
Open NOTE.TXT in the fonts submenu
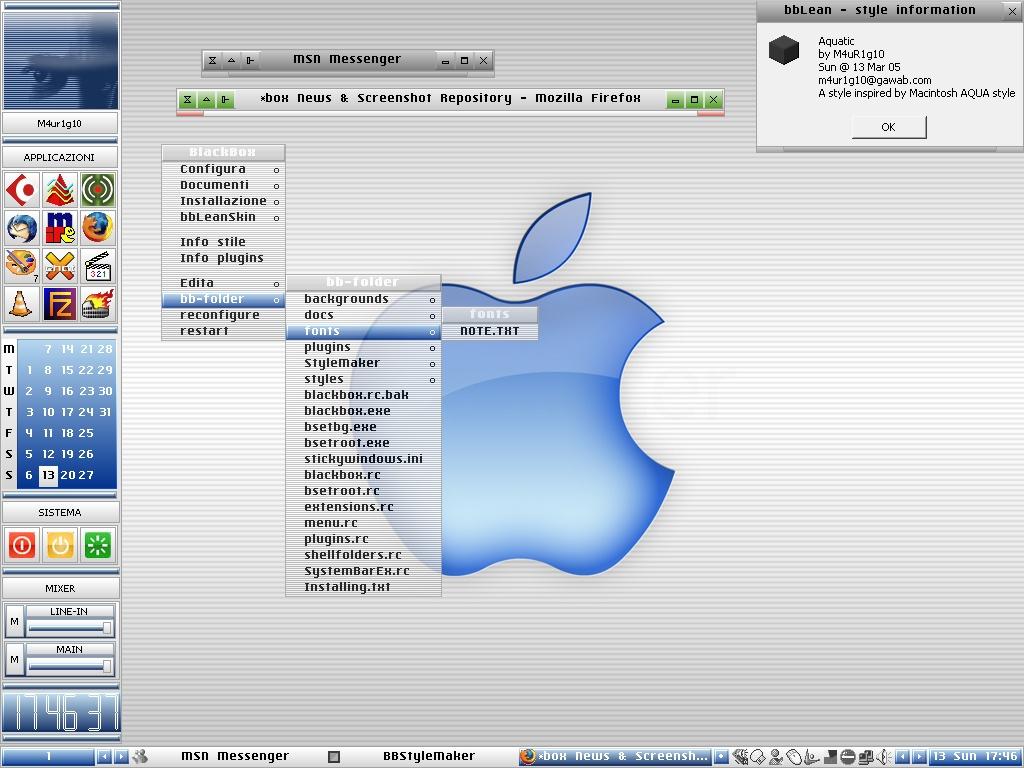pos(490,331)
